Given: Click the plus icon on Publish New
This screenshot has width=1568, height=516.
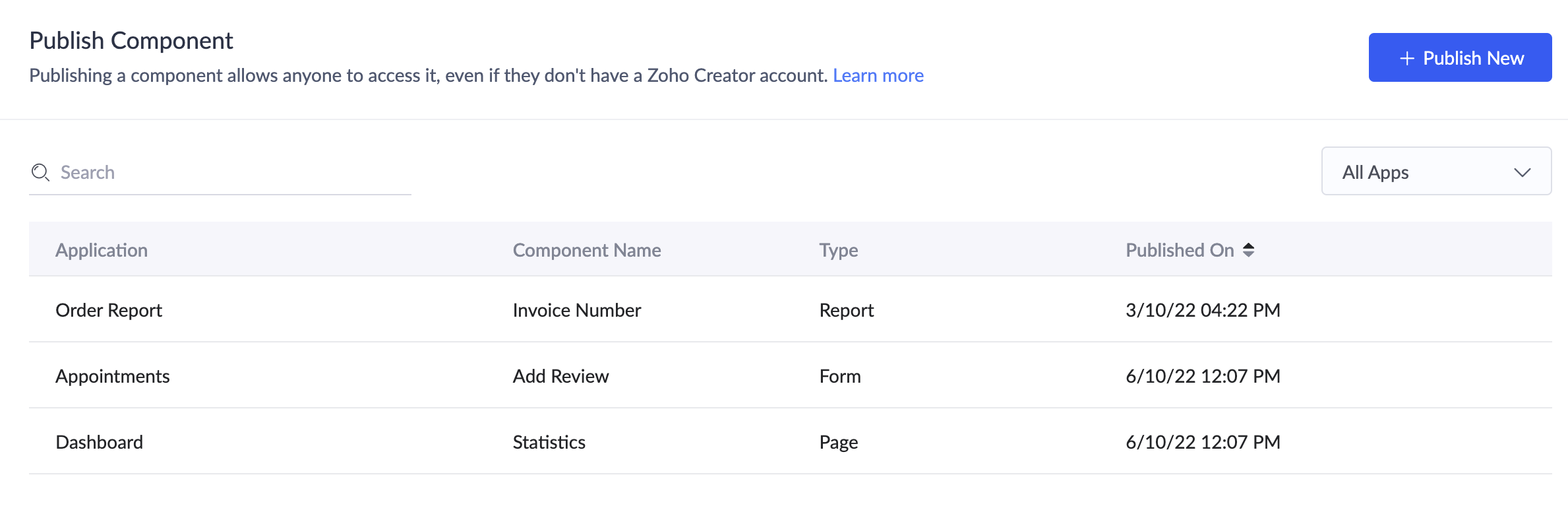Looking at the screenshot, I should point(1407,59).
